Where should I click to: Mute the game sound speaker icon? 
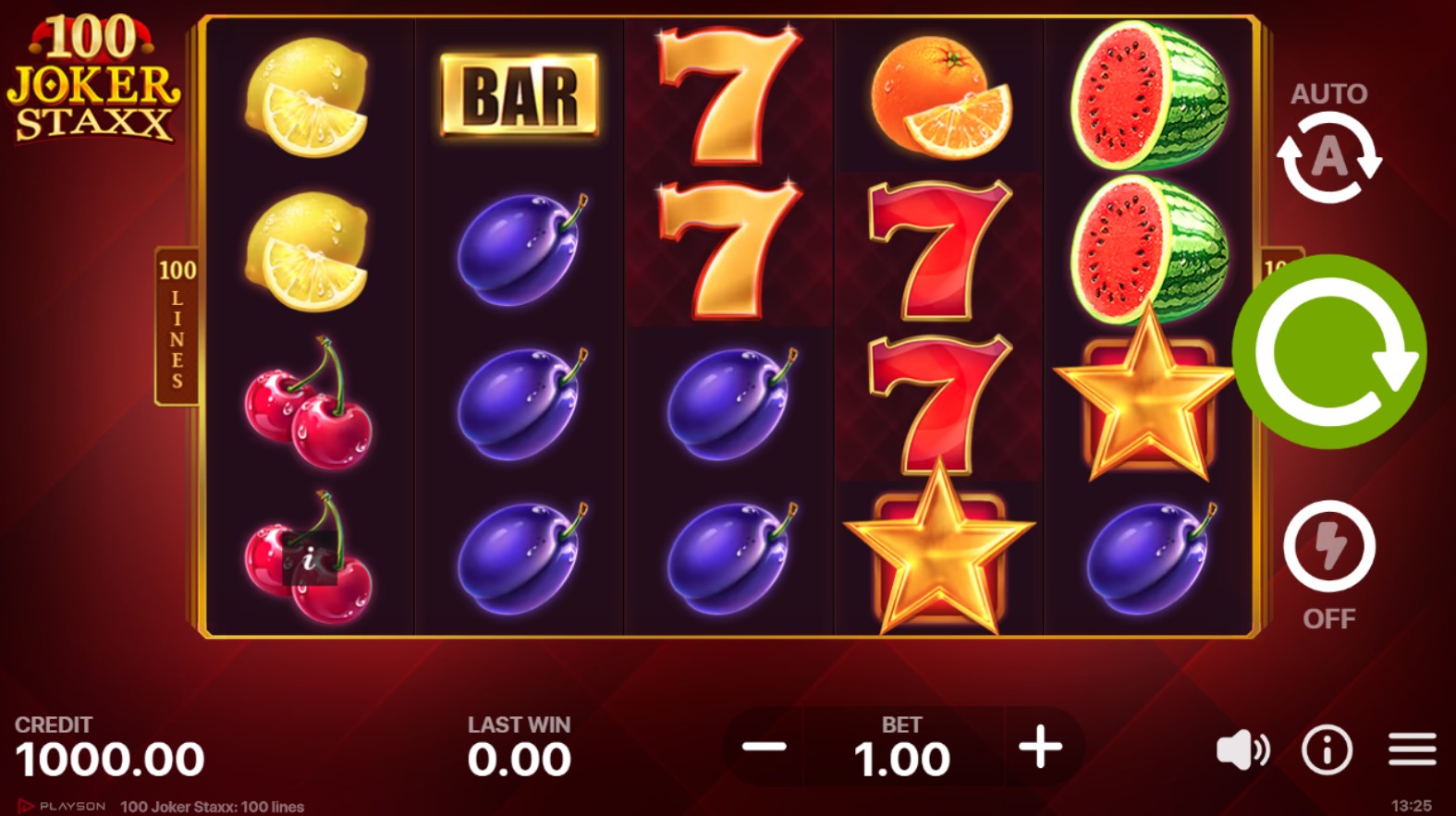1242,749
